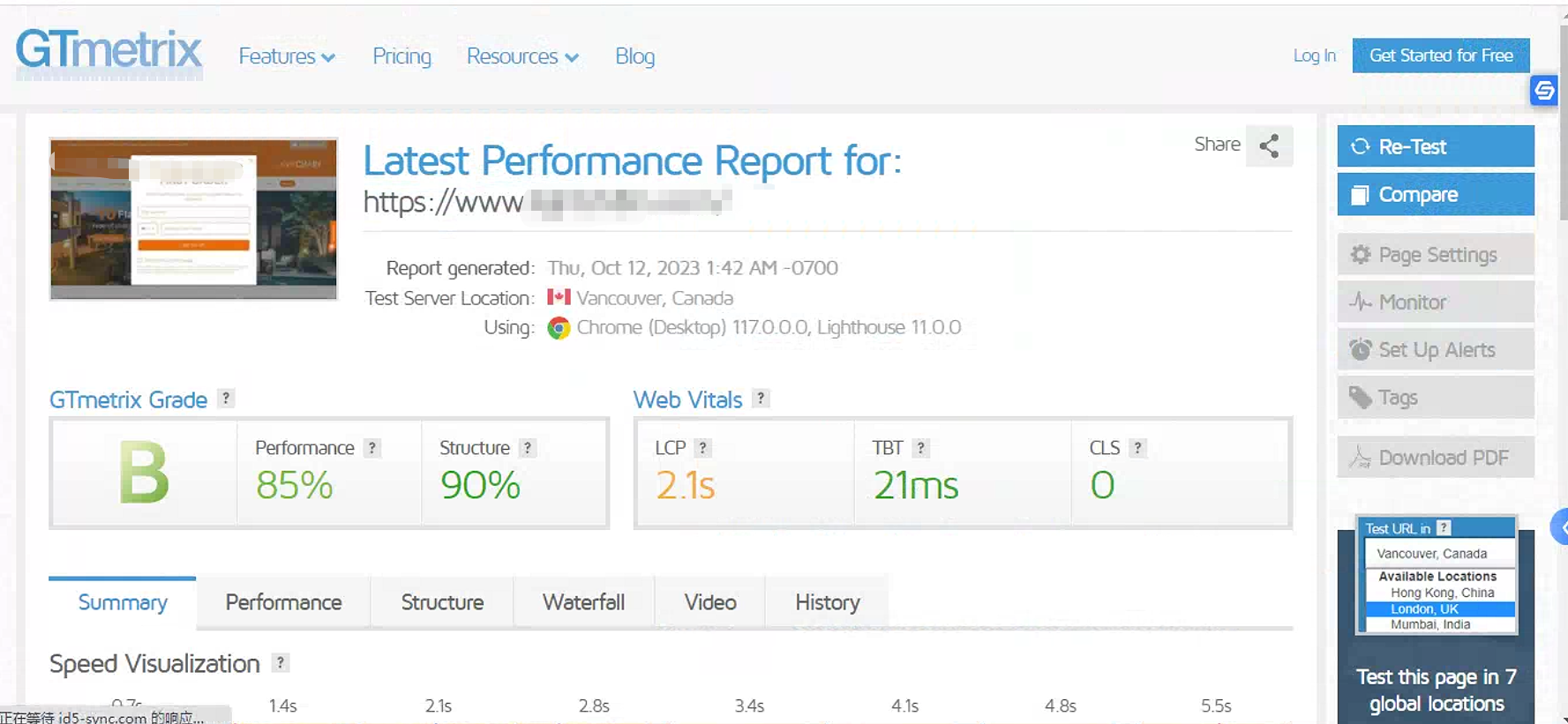Viewport: 1568px width, 724px height.
Task: Click the Structure score help icon
Action: point(527,448)
